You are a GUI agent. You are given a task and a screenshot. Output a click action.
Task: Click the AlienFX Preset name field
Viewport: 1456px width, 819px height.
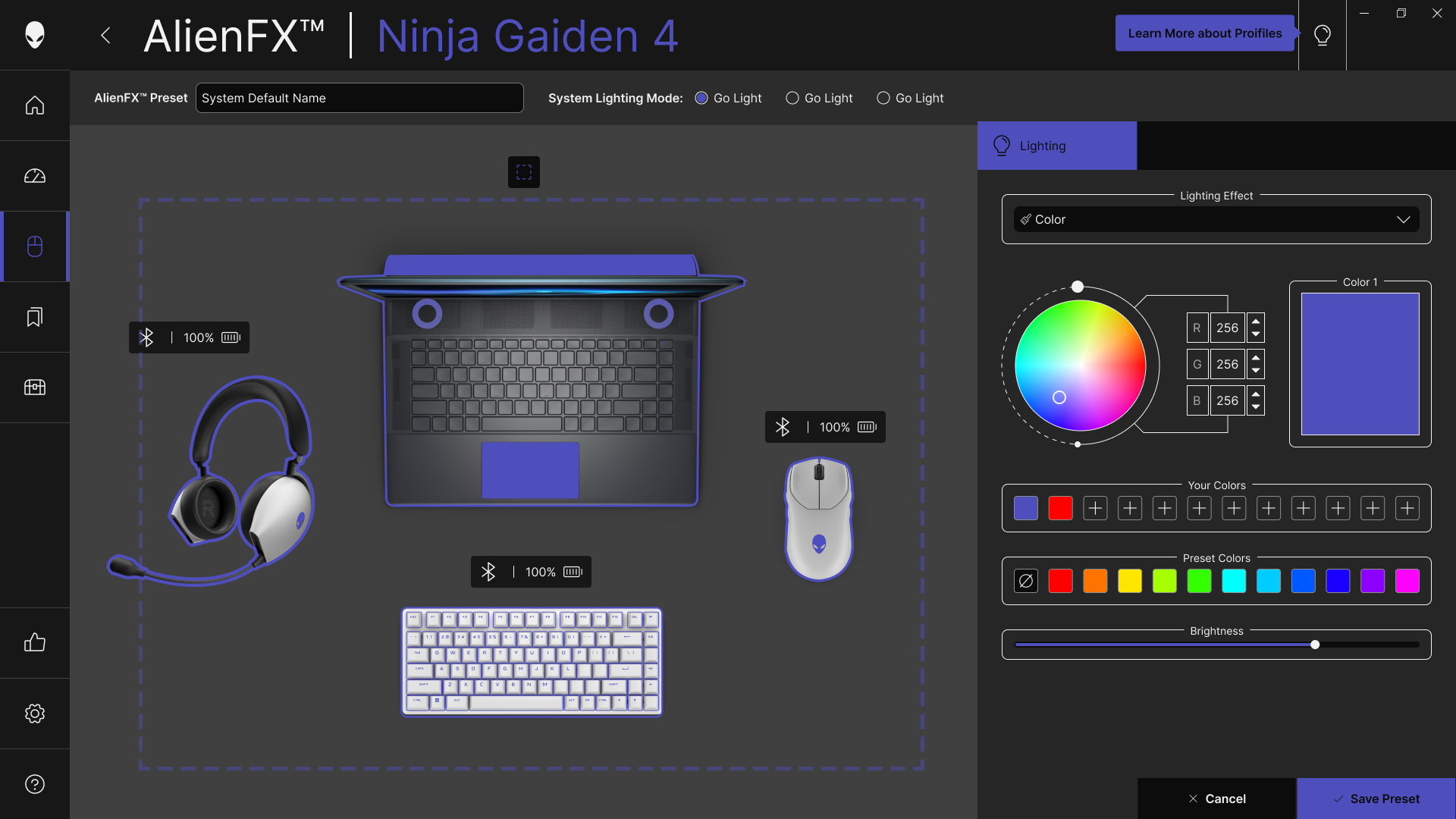pyautogui.click(x=359, y=98)
